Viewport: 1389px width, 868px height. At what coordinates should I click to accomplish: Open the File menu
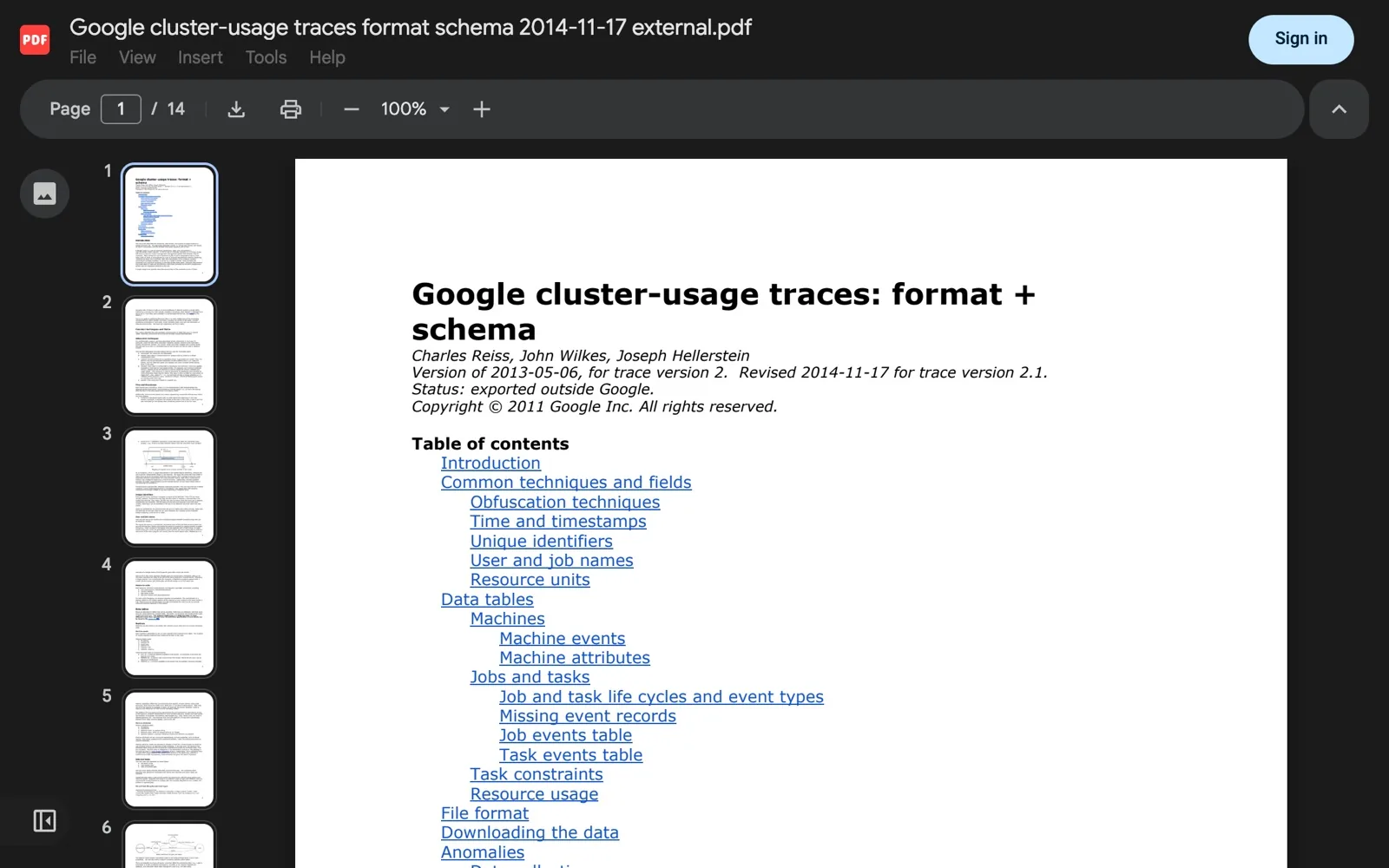click(82, 57)
